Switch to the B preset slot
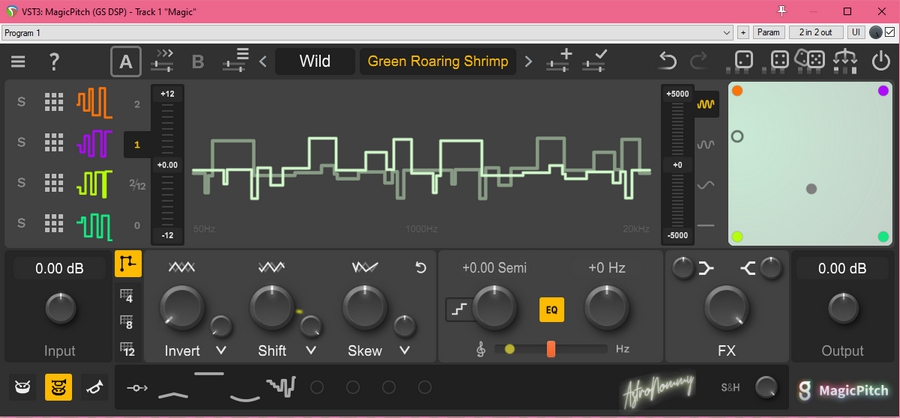This screenshot has width=900, height=418. point(197,61)
